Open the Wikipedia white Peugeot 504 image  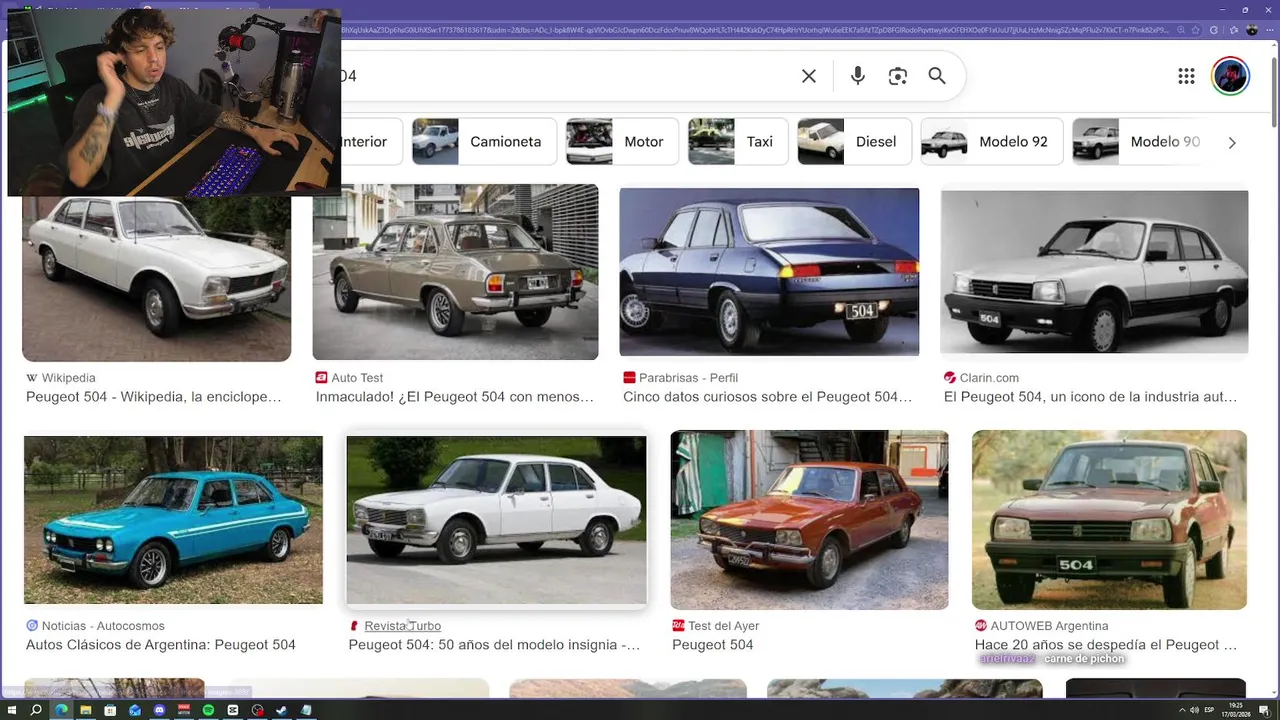157,278
